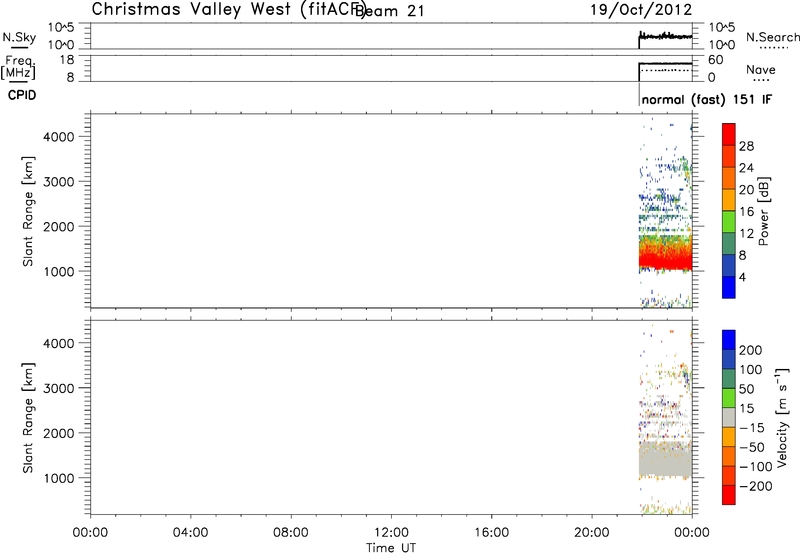
Task: Click the title 'Christmas Valley West (fitACF)'
Action: point(229,10)
